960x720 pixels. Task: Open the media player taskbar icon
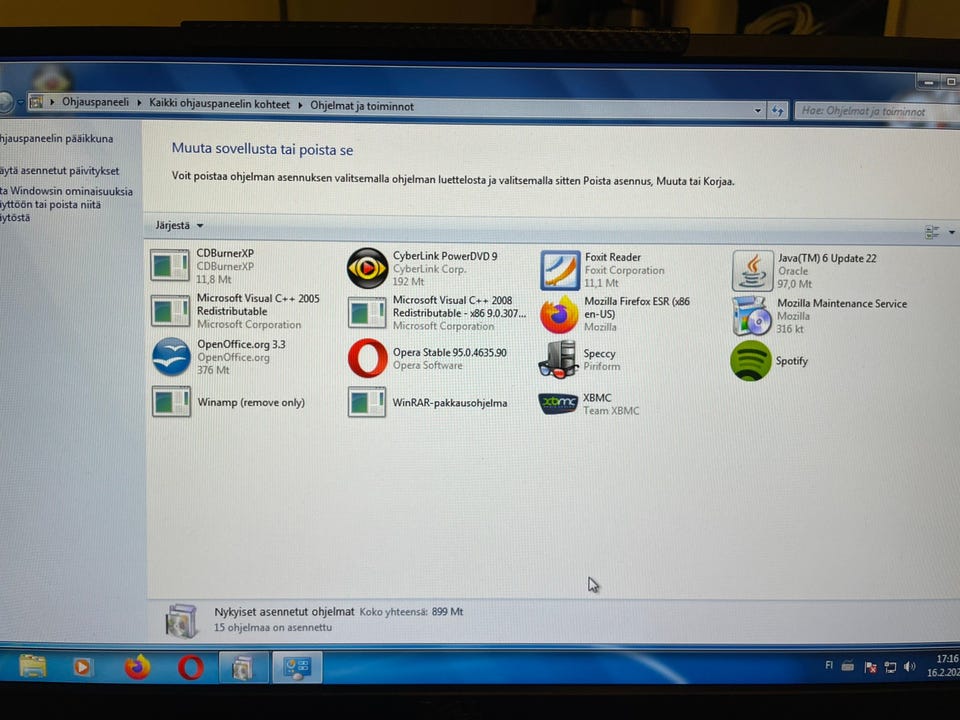pyautogui.click(x=83, y=667)
